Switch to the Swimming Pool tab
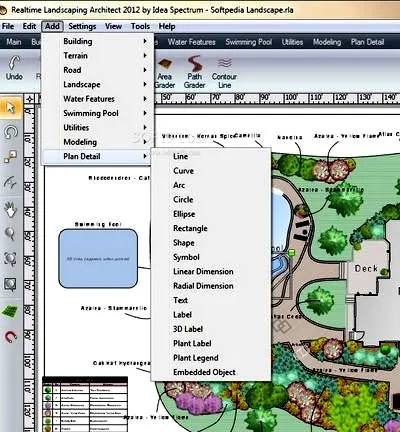This screenshot has height=432, width=400. (249, 42)
